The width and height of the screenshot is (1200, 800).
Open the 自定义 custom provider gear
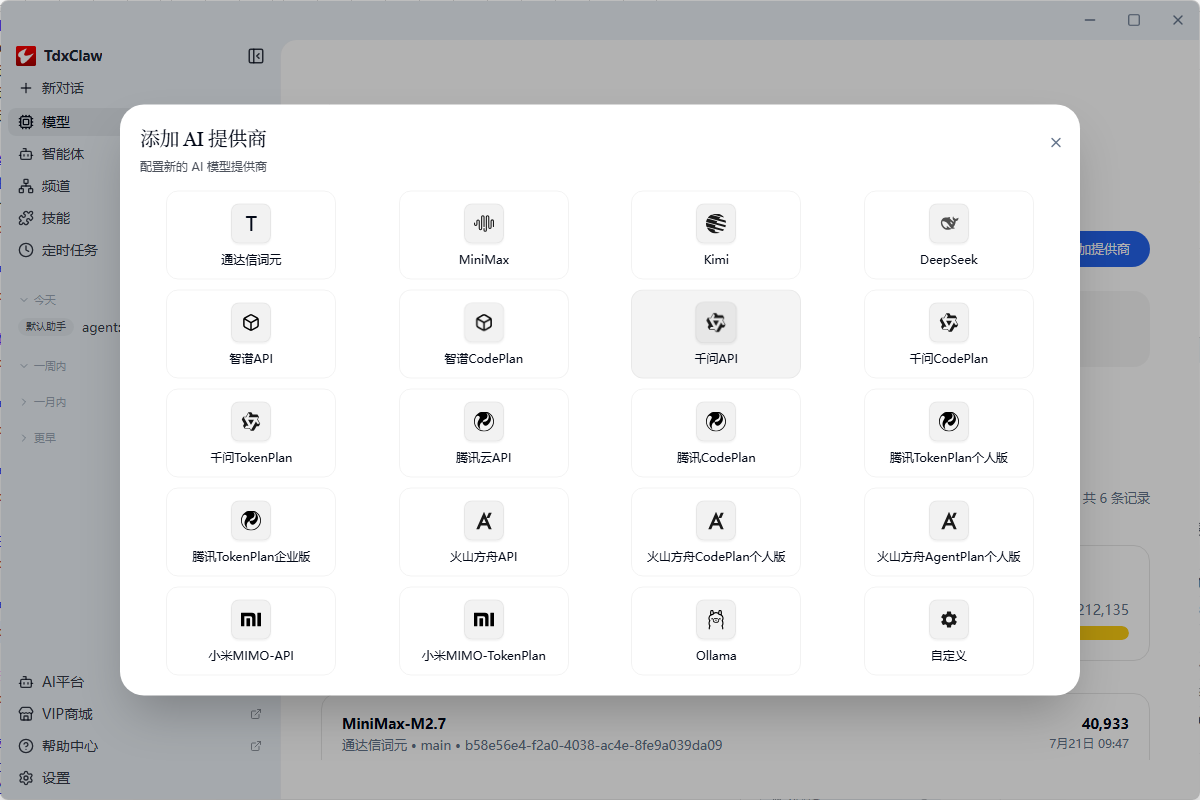pos(949,620)
